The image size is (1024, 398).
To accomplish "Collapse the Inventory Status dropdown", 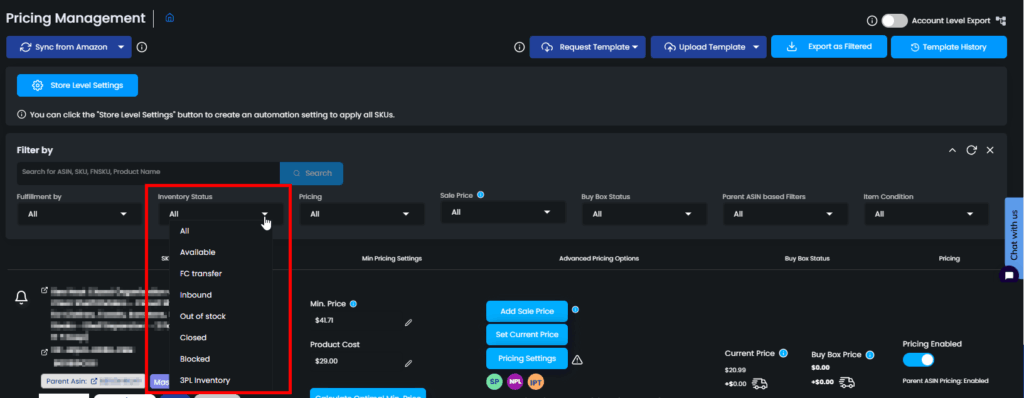I will click(264, 214).
